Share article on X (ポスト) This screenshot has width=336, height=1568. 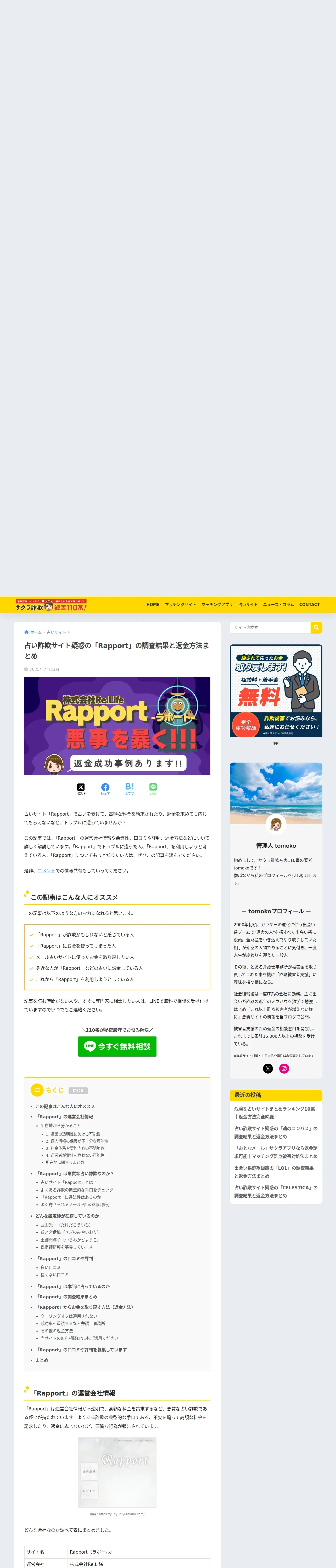tap(81, 789)
